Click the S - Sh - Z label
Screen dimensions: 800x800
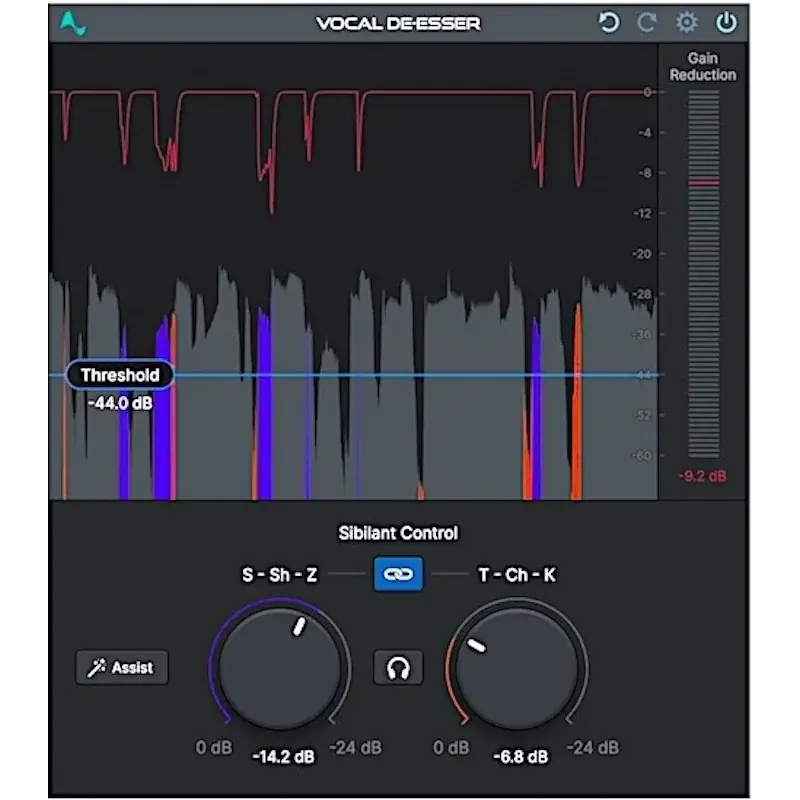(280, 575)
